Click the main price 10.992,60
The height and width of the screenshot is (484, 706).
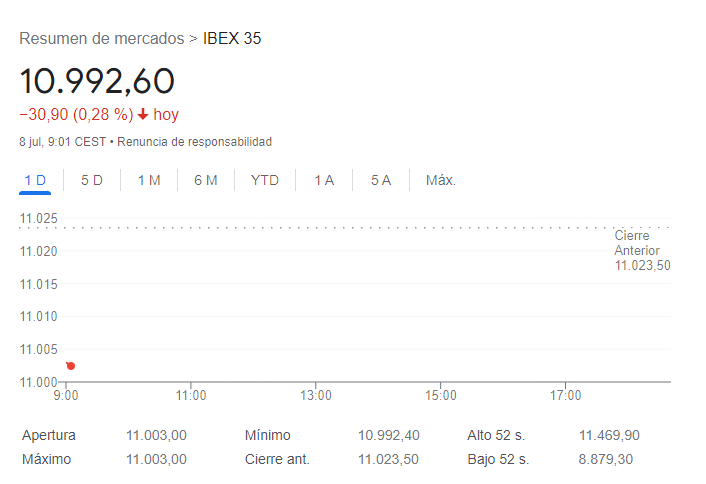click(x=97, y=81)
